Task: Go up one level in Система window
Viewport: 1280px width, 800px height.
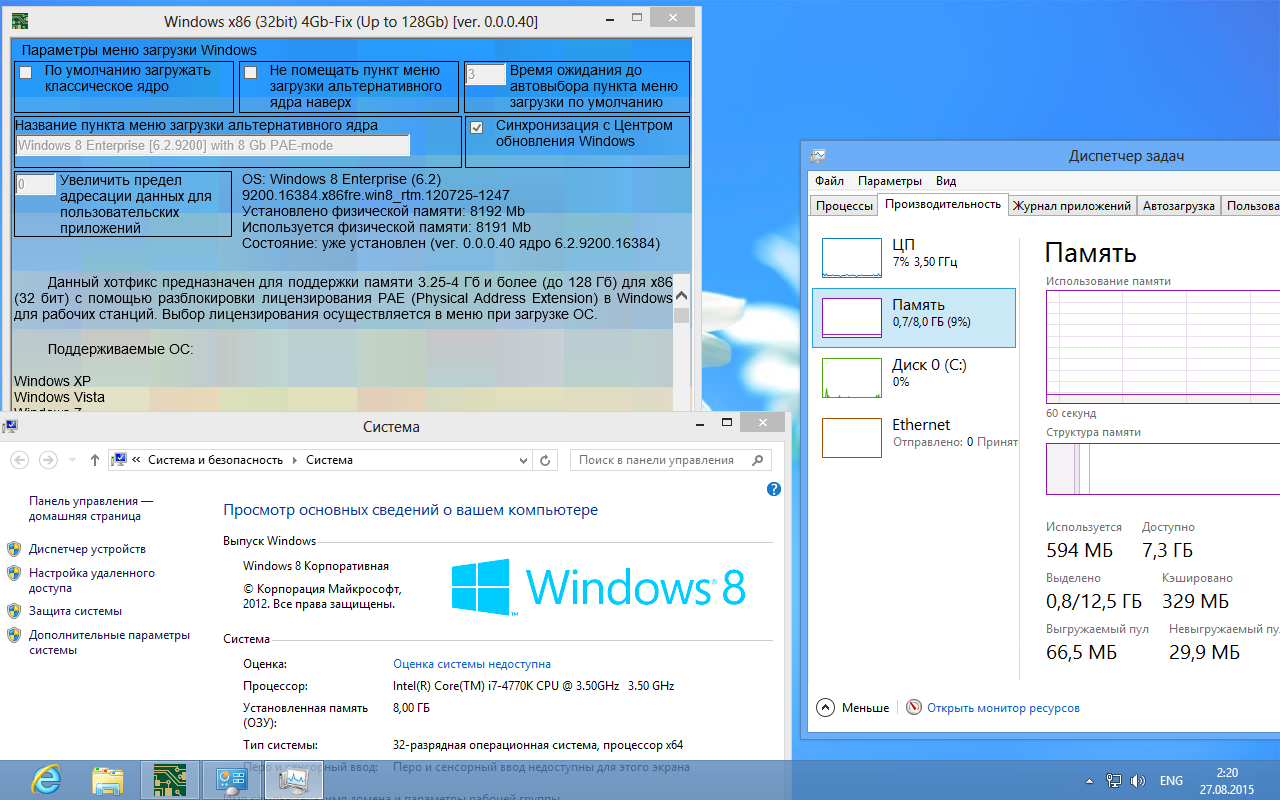Action: [x=95, y=460]
